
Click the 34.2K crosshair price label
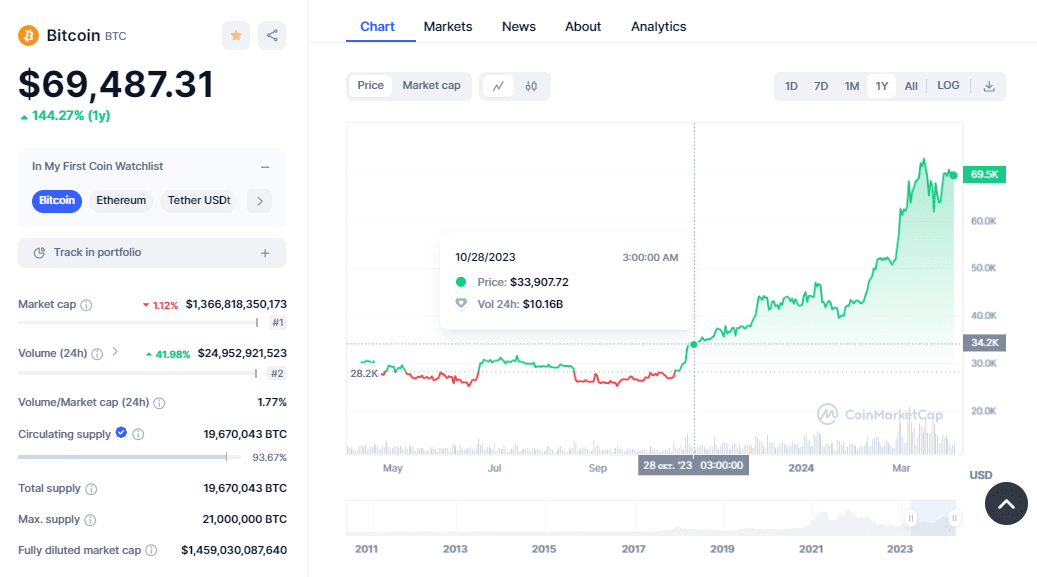click(x=984, y=343)
